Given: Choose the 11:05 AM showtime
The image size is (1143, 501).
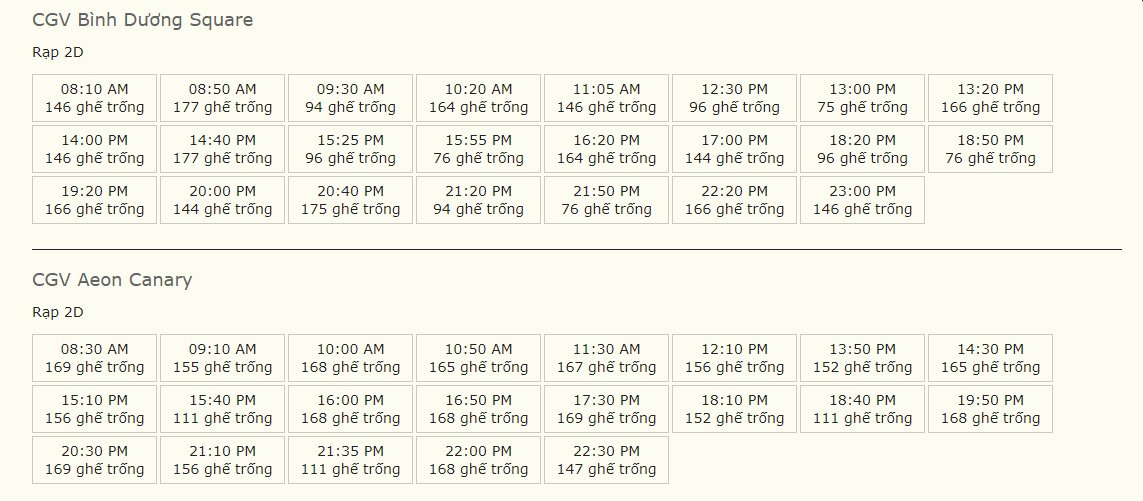Looking at the screenshot, I should coord(606,98).
